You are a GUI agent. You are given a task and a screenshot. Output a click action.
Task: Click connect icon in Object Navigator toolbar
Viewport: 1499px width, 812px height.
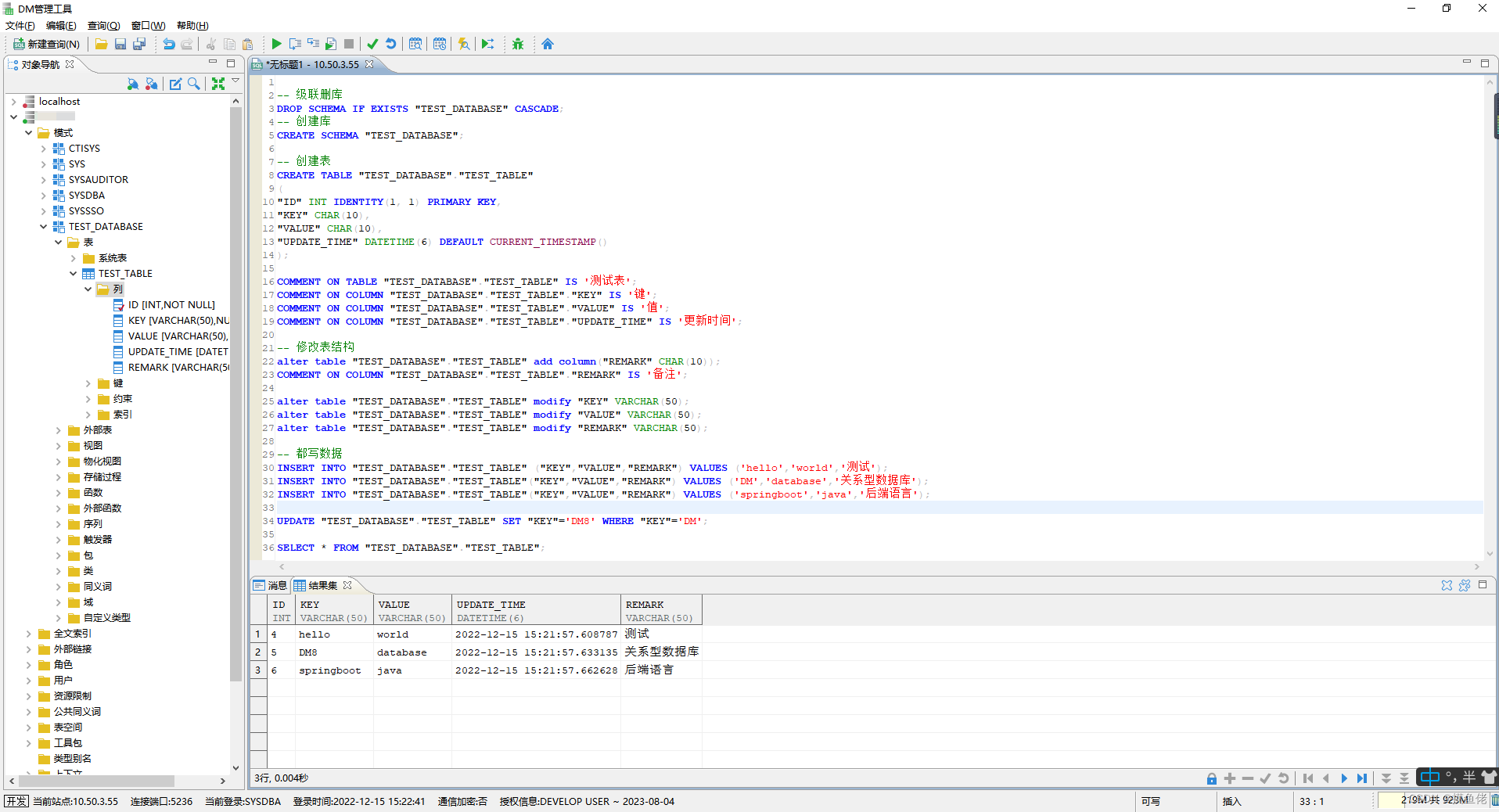pyautogui.click(x=133, y=84)
